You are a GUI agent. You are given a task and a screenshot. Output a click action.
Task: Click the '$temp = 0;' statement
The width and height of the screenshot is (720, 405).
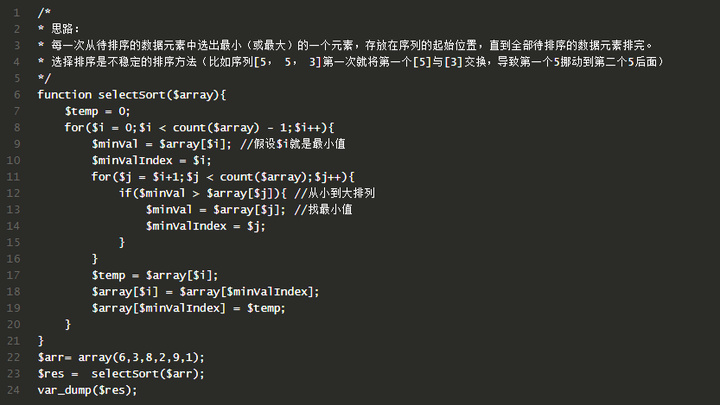tap(98, 111)
